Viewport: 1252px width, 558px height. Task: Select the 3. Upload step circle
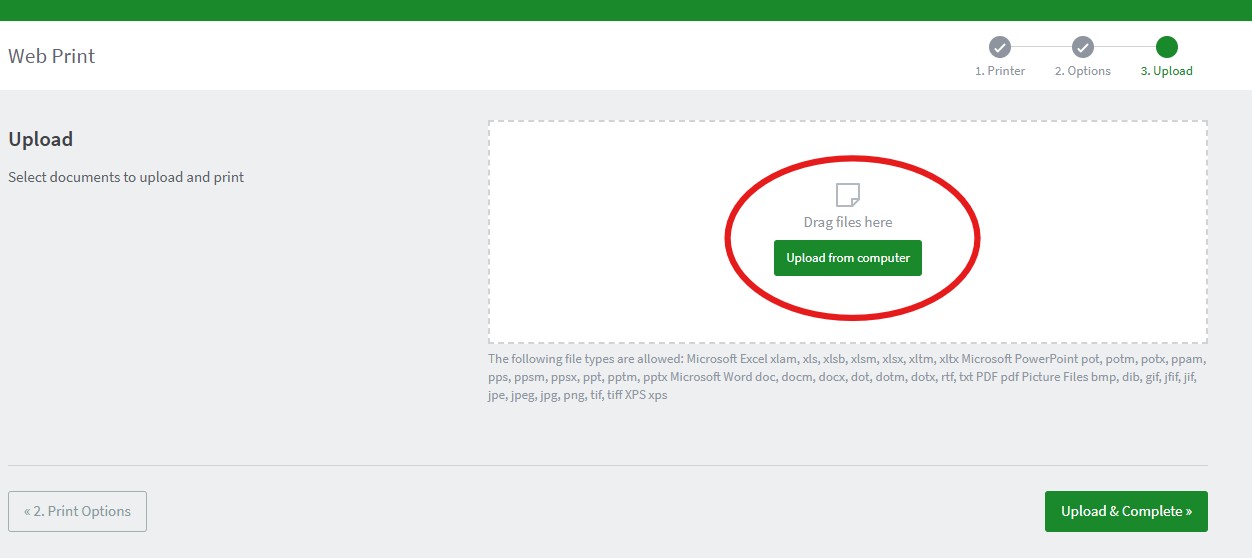click(1166, 47)
